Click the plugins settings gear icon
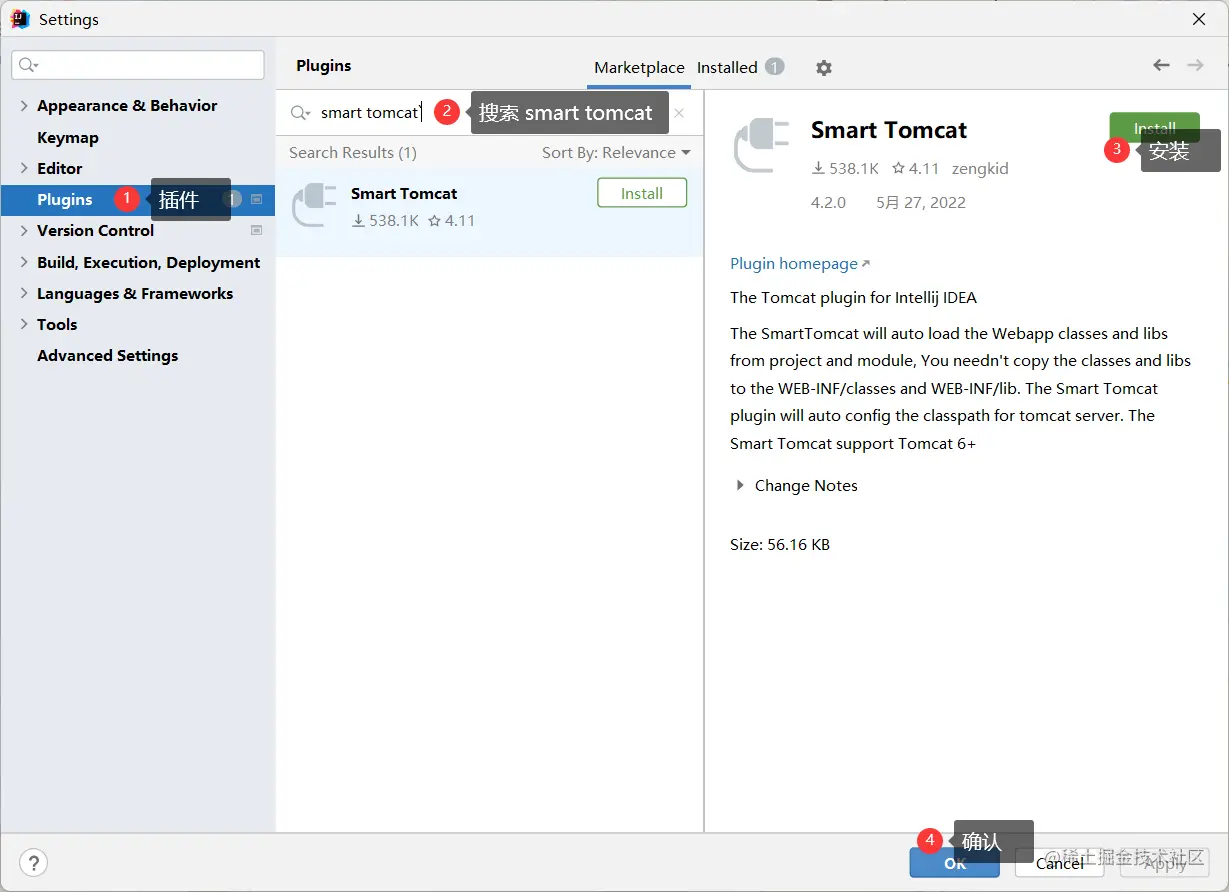Screen dimensions: 1229x892 pyautogui.click(x=824, y=68)
